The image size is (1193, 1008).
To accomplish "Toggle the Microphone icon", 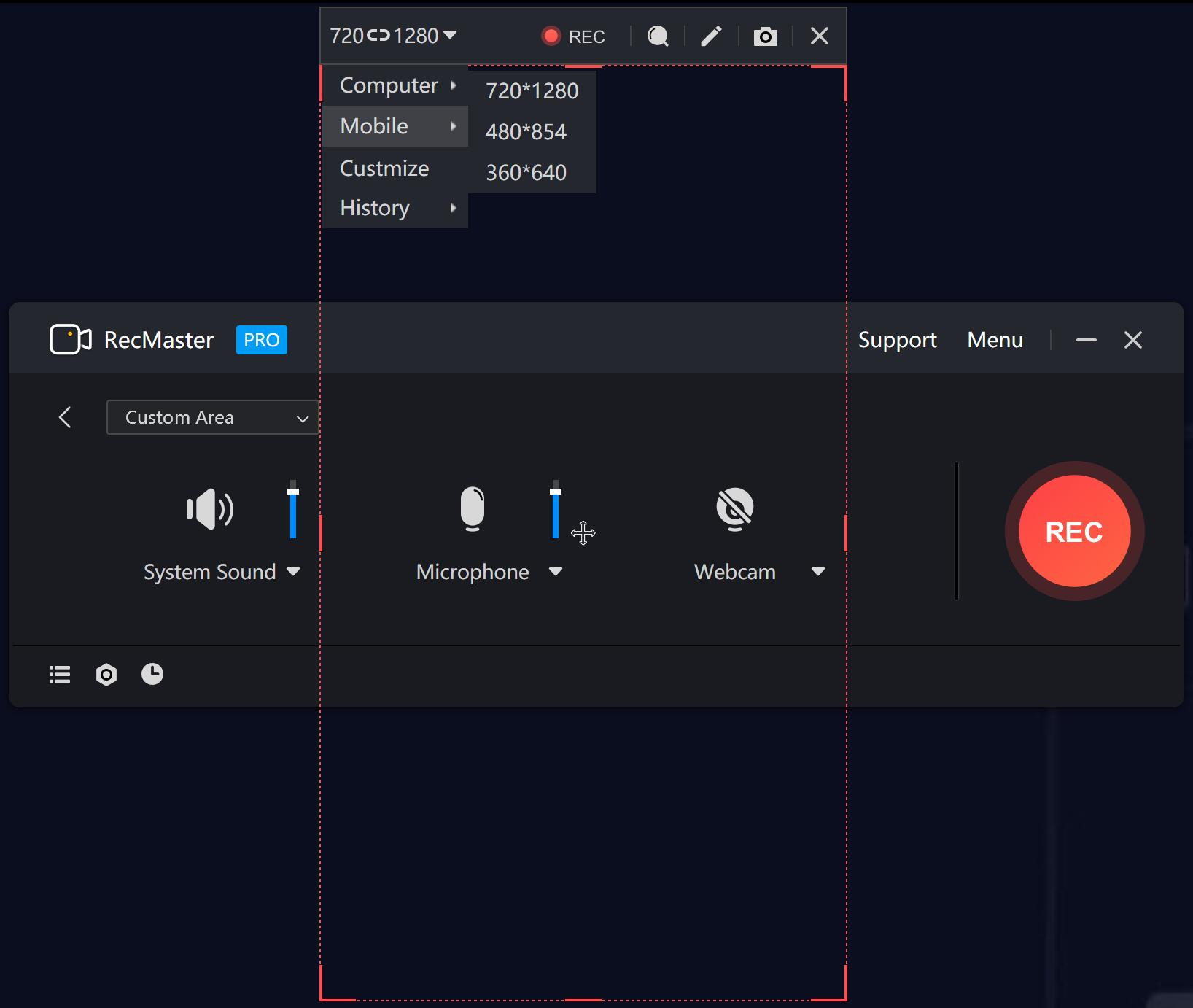I will coord(473,508).
